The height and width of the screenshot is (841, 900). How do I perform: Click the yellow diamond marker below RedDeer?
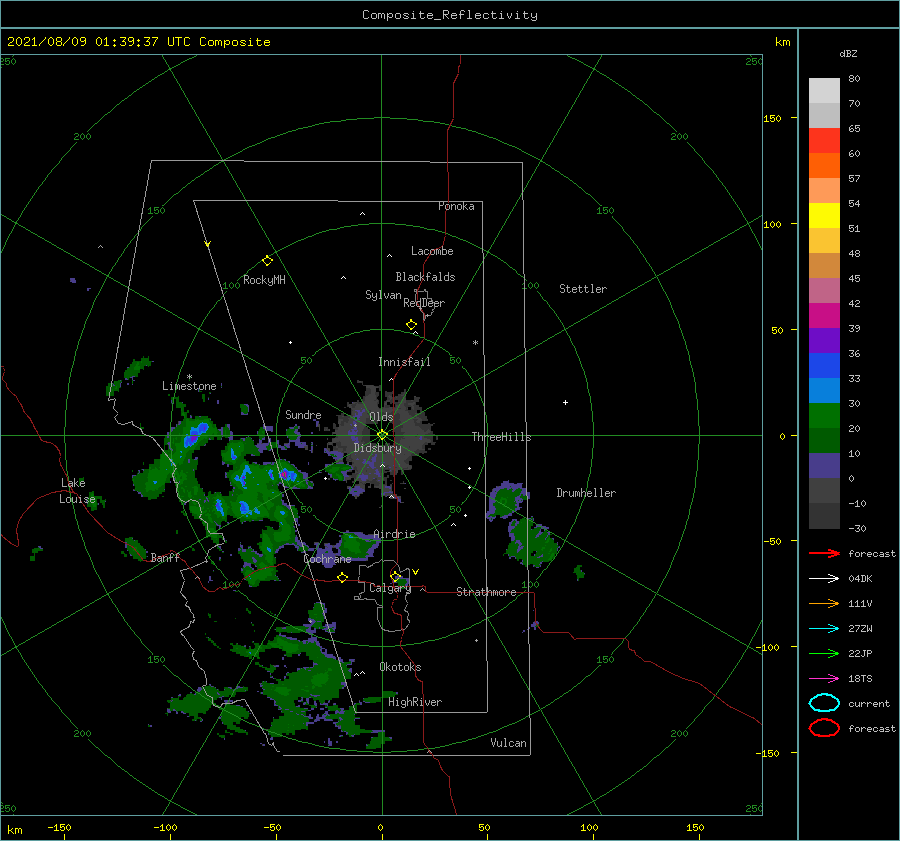(x=411, y=325)
